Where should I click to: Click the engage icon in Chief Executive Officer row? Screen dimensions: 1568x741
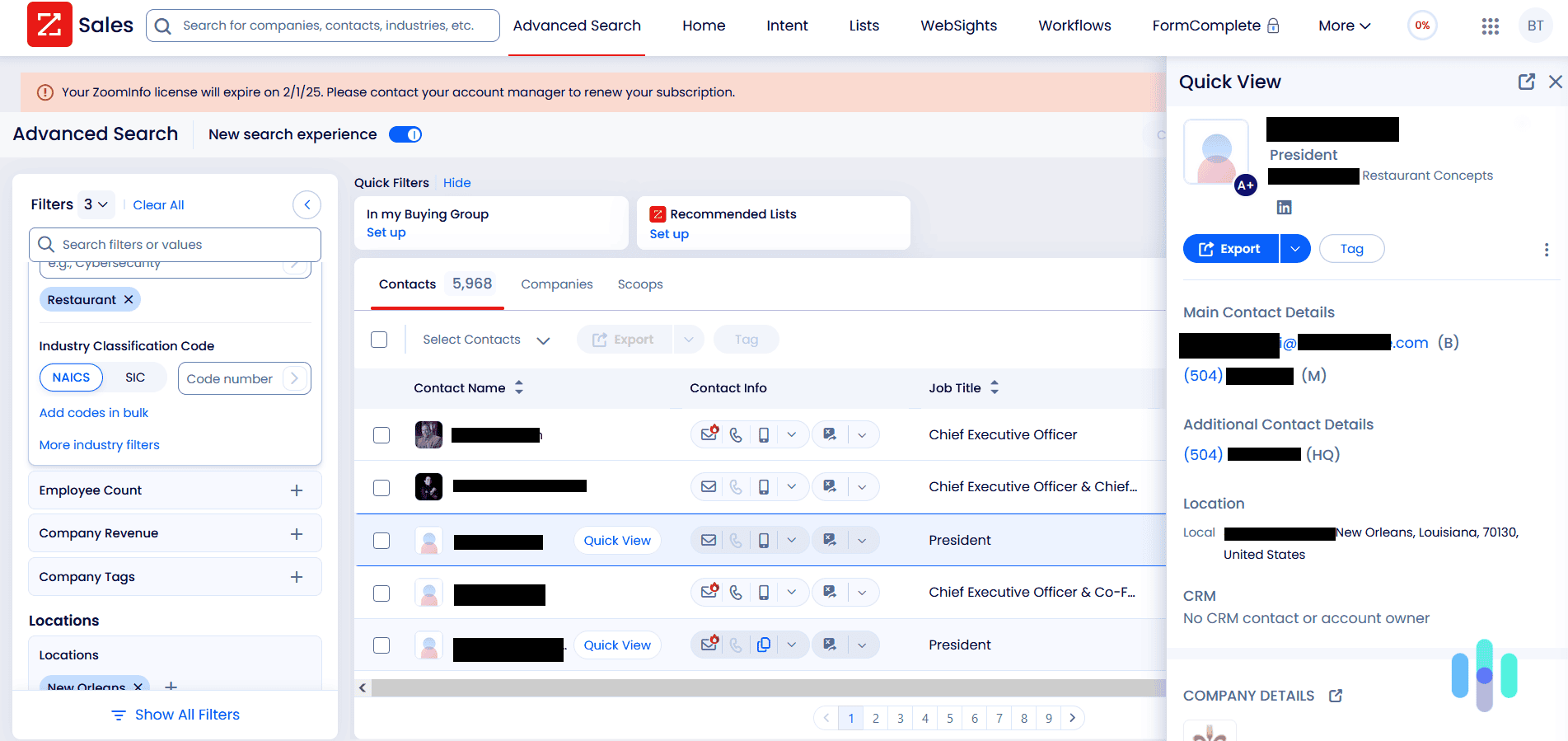coord(830,434)
